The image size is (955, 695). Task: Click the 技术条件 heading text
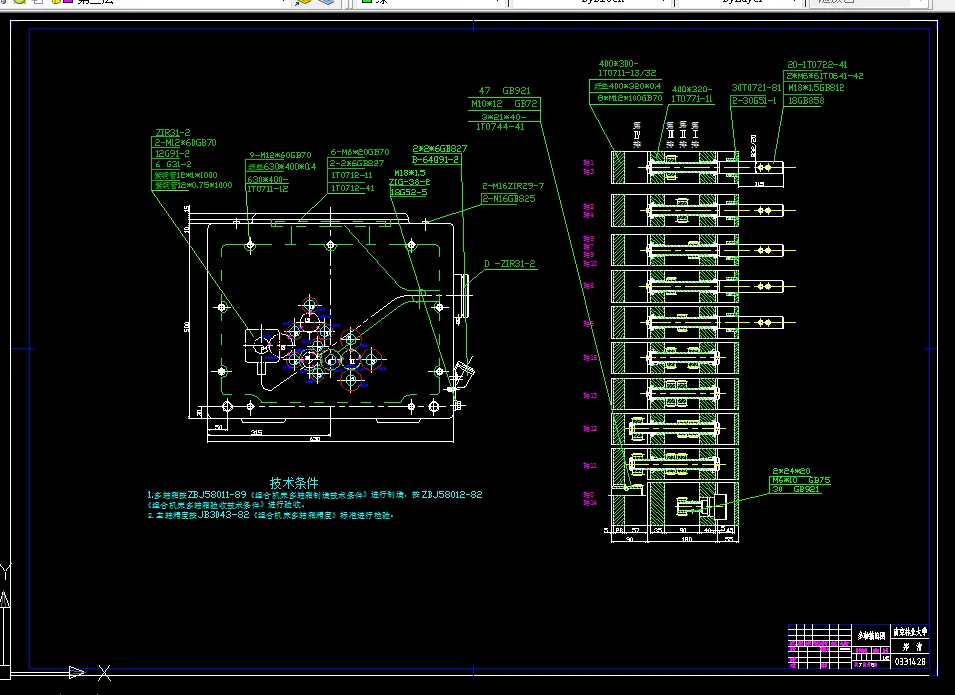tap(294, 483)
